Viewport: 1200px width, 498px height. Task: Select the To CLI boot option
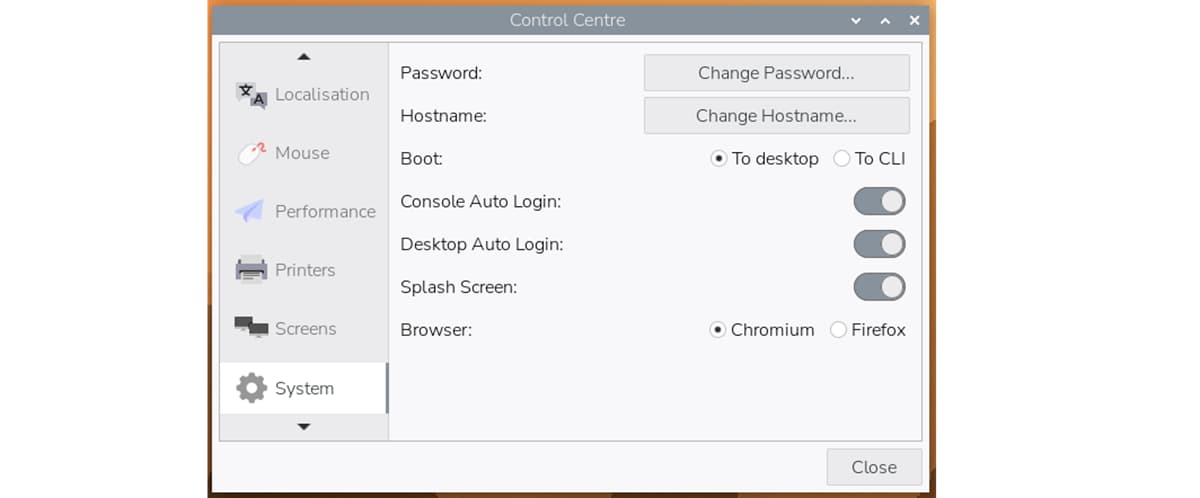pyautogui.click(x=841, y=159)
